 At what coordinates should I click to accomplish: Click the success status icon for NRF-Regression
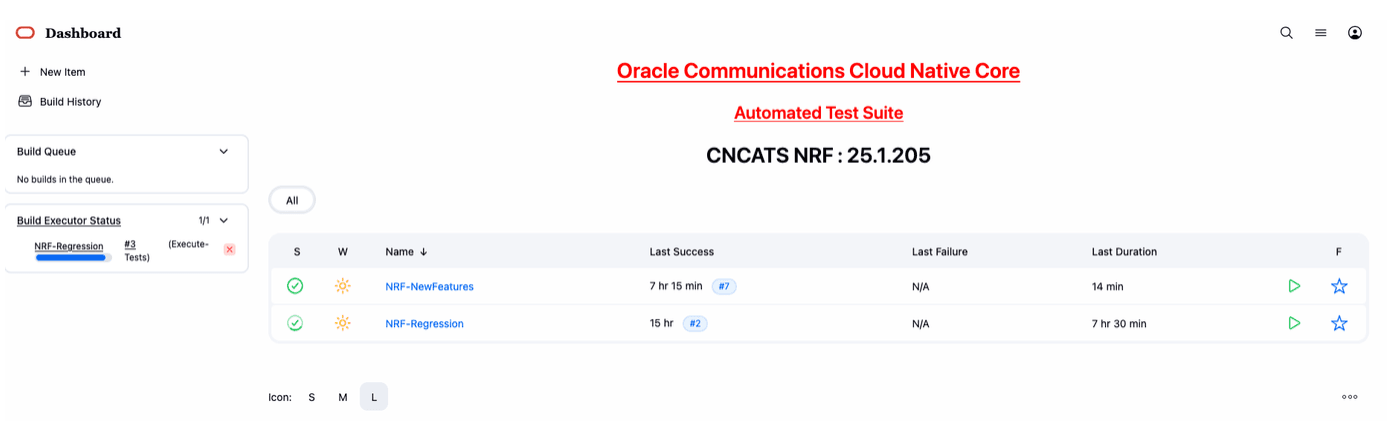point(295,323)
